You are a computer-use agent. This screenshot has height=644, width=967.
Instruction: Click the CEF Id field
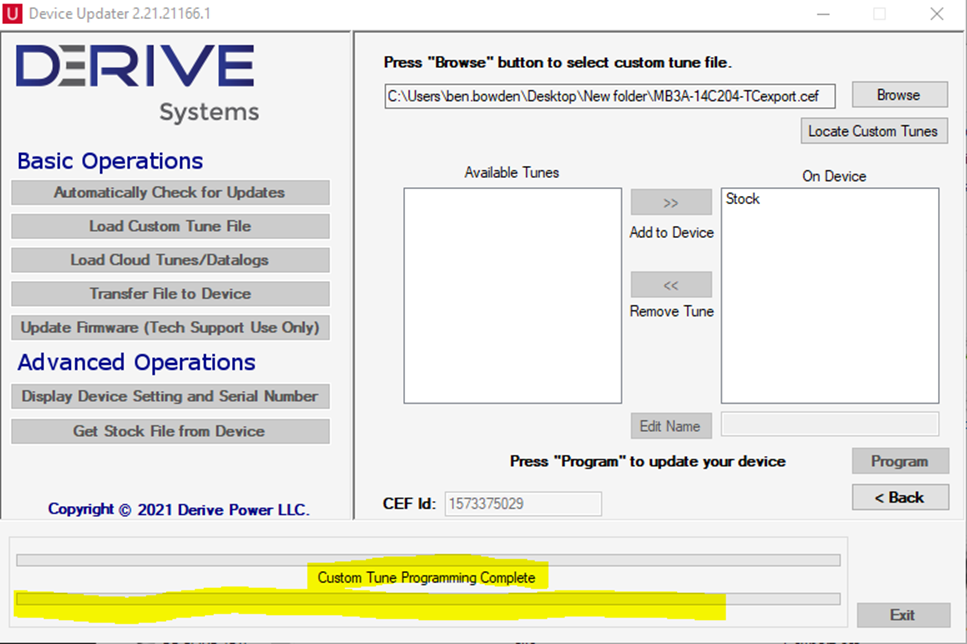click(523, 504)
